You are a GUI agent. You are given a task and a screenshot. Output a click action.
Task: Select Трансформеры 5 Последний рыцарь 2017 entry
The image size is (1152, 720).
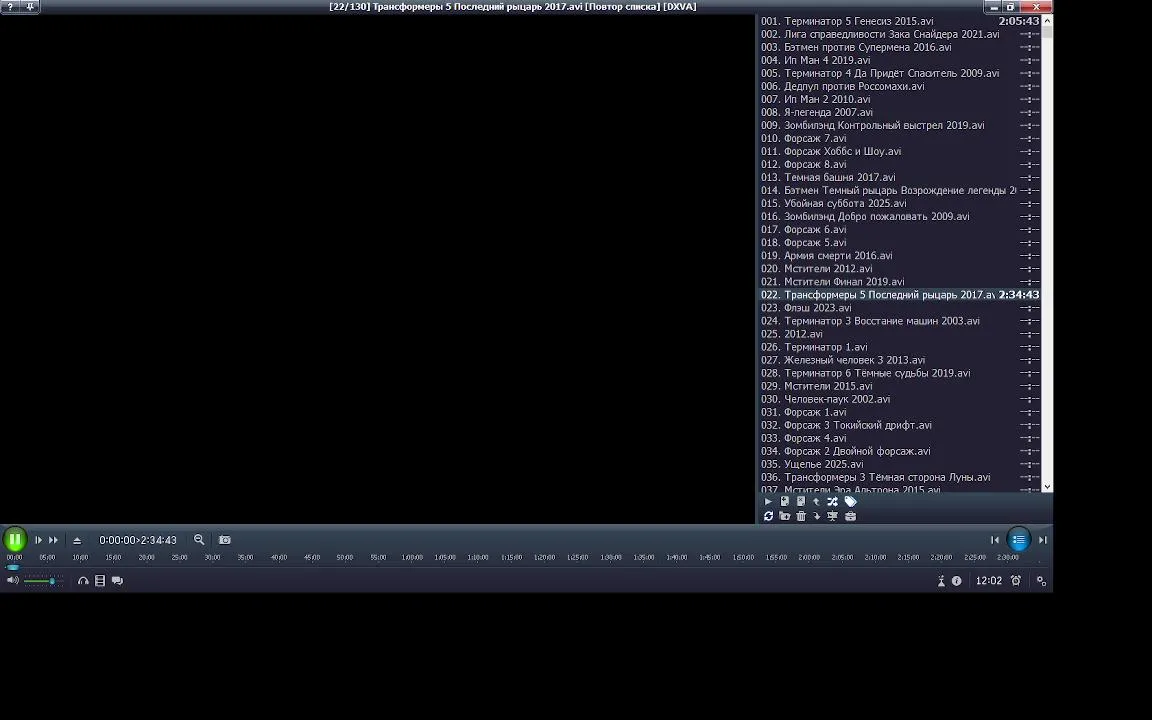(900, 295)
